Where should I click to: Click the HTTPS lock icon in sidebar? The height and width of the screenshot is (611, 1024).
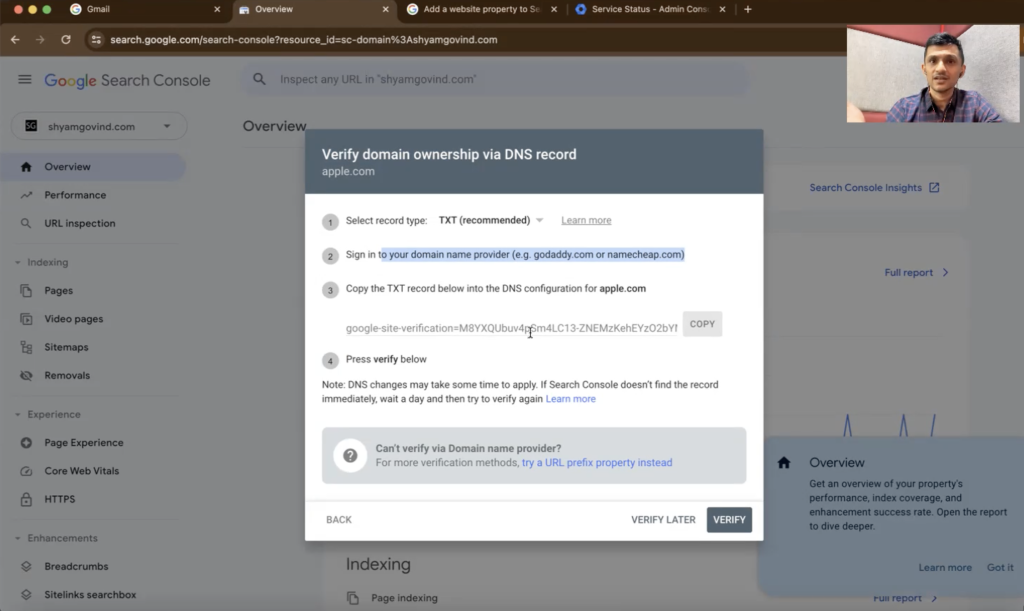point(26,499)
